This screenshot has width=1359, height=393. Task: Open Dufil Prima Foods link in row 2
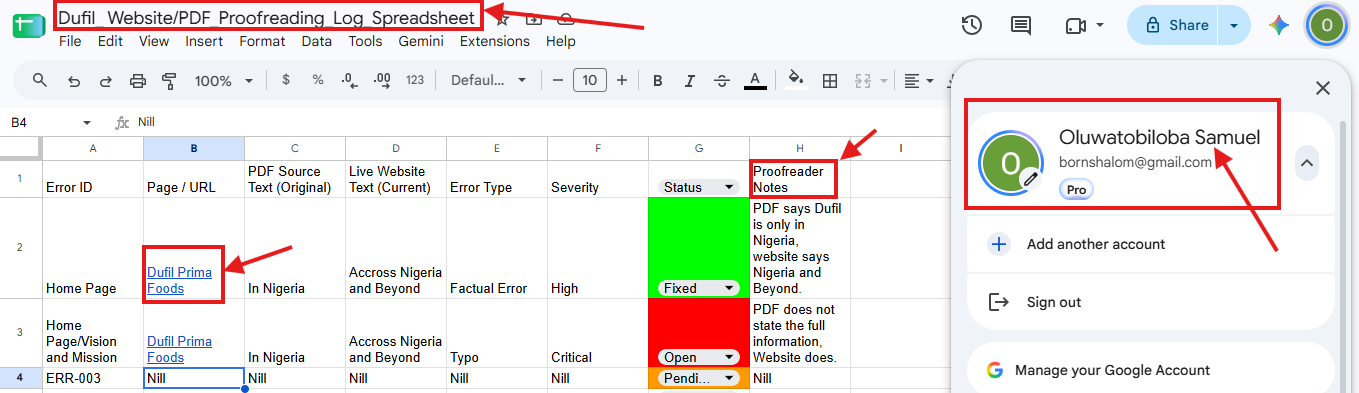tap(179, 280)
